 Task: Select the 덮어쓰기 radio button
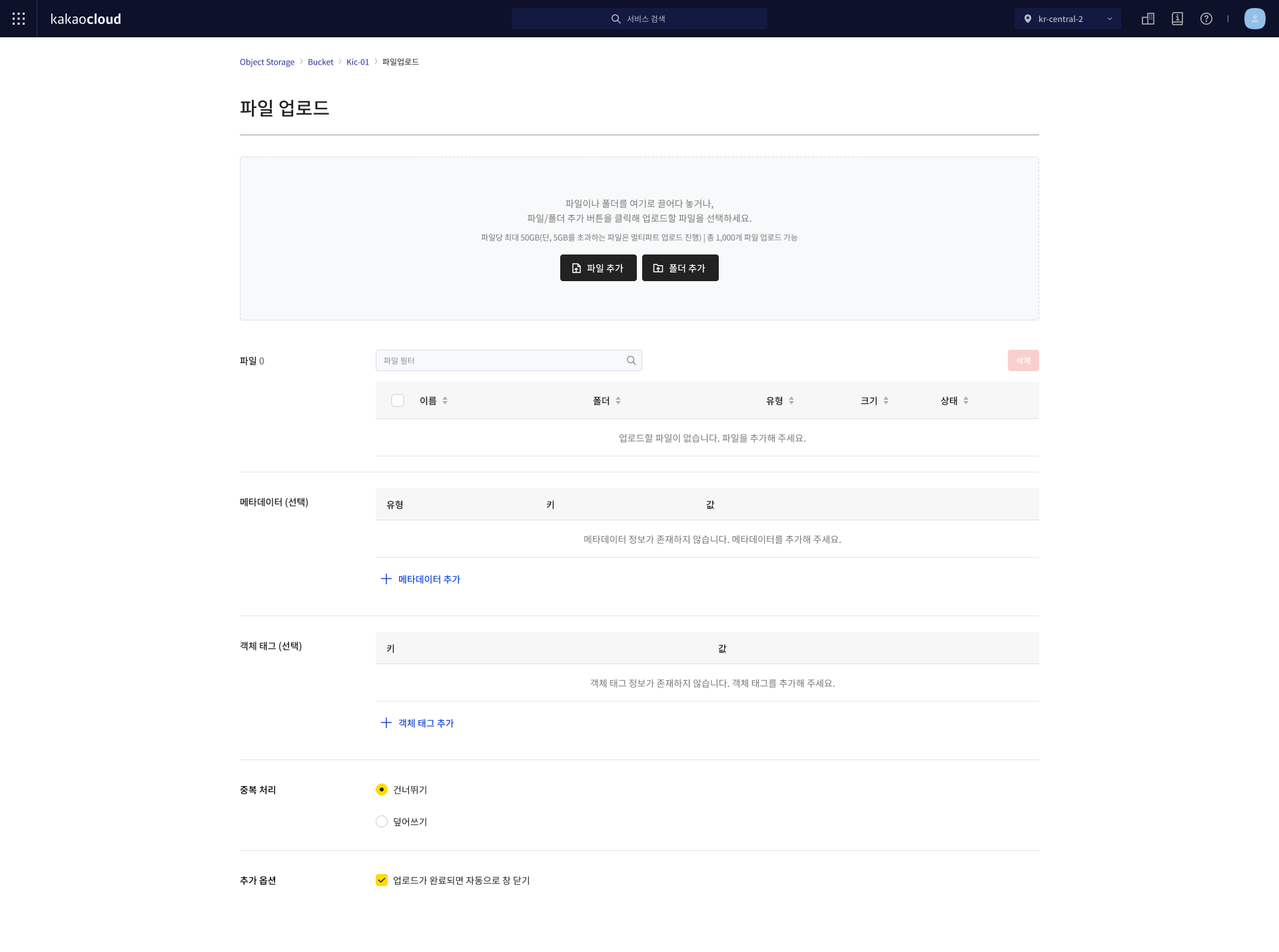click(382, 821)
